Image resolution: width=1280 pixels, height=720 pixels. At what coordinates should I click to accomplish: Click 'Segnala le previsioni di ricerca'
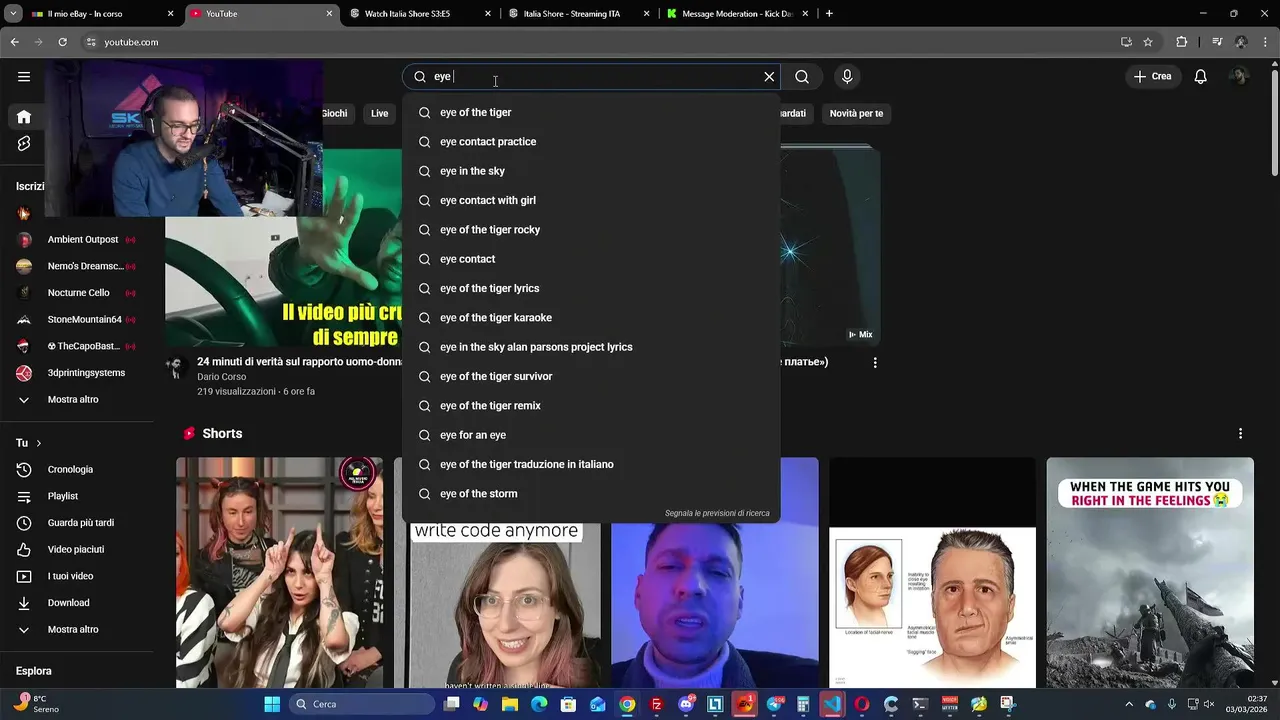coord(717,514)
